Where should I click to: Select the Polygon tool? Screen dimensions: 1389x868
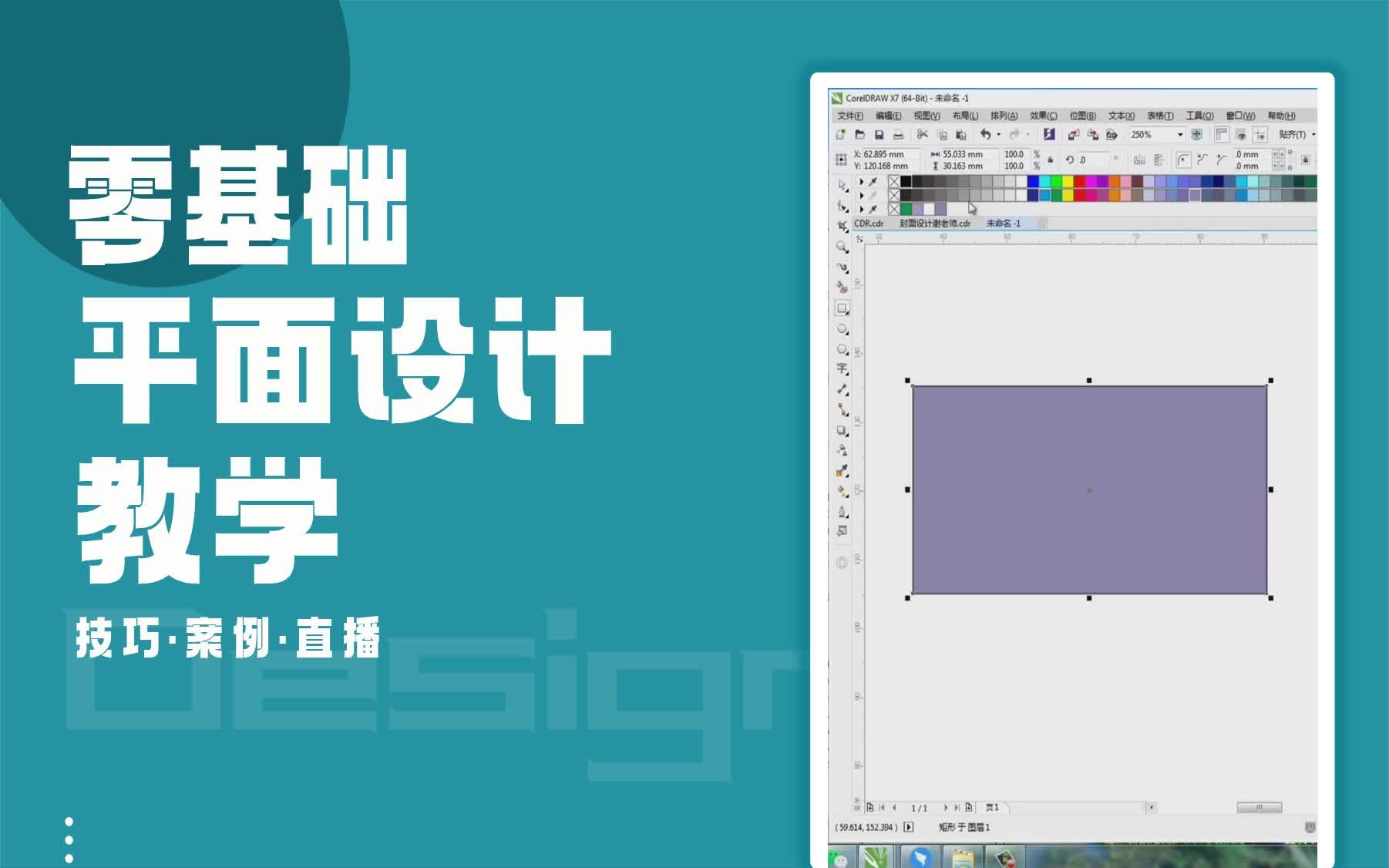click(x=842, y=348)
